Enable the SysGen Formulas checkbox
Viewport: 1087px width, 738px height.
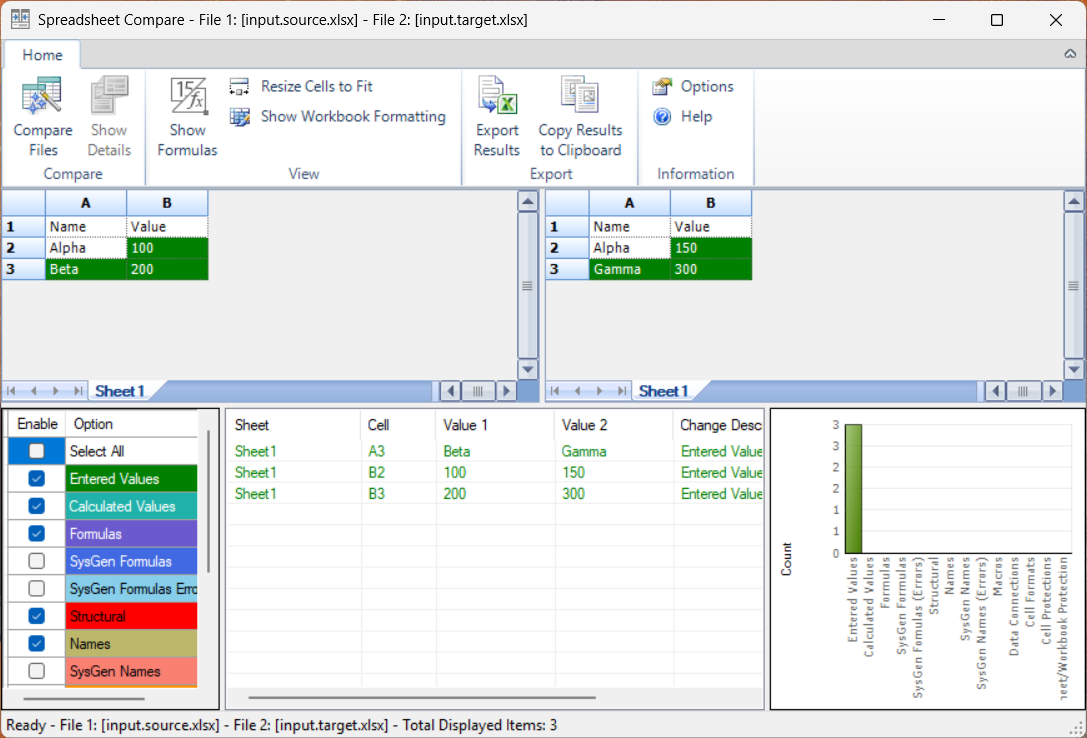[x=37, y=561]
